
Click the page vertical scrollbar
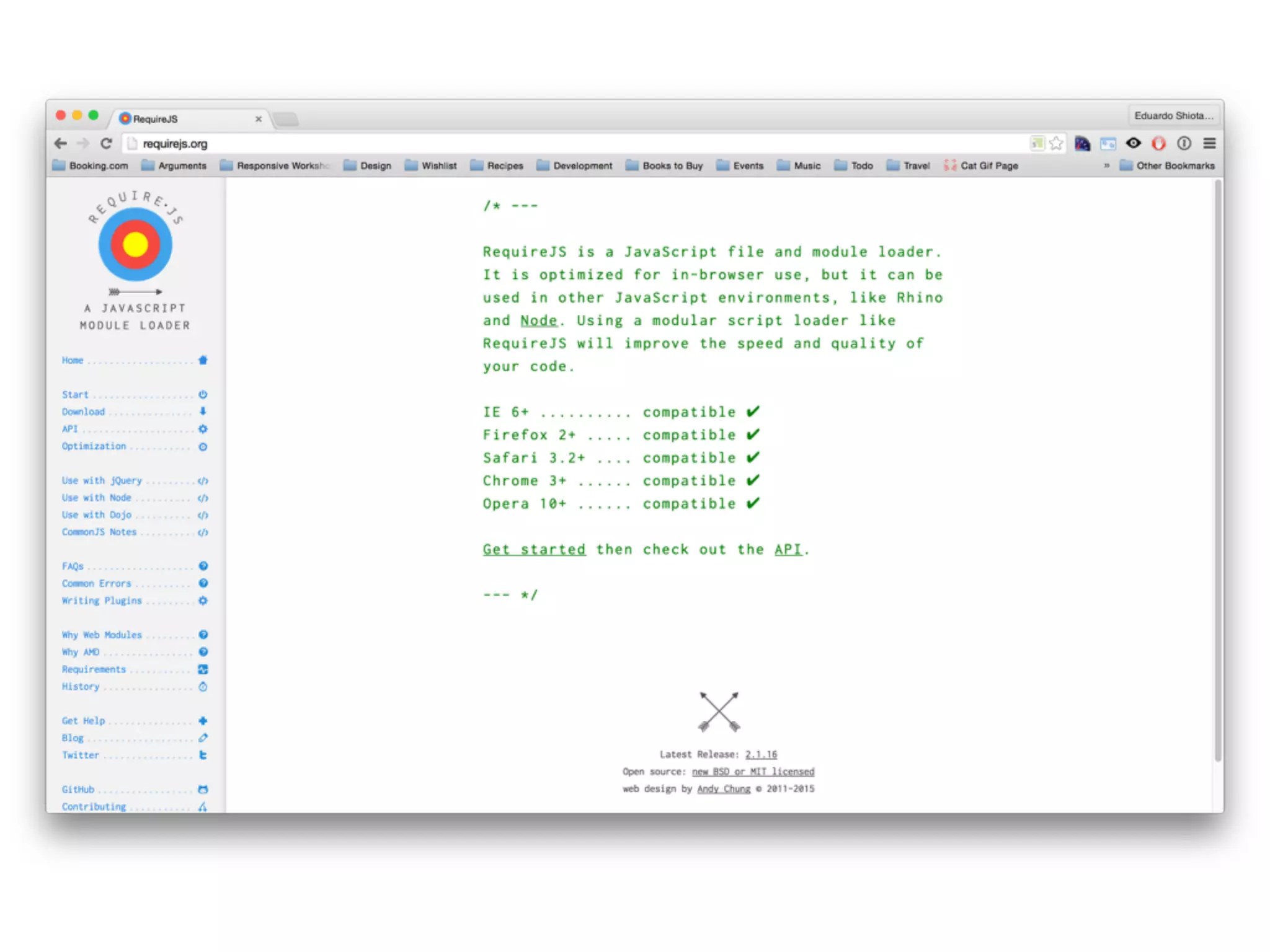pyautogui.click(x=1218, y=471)
